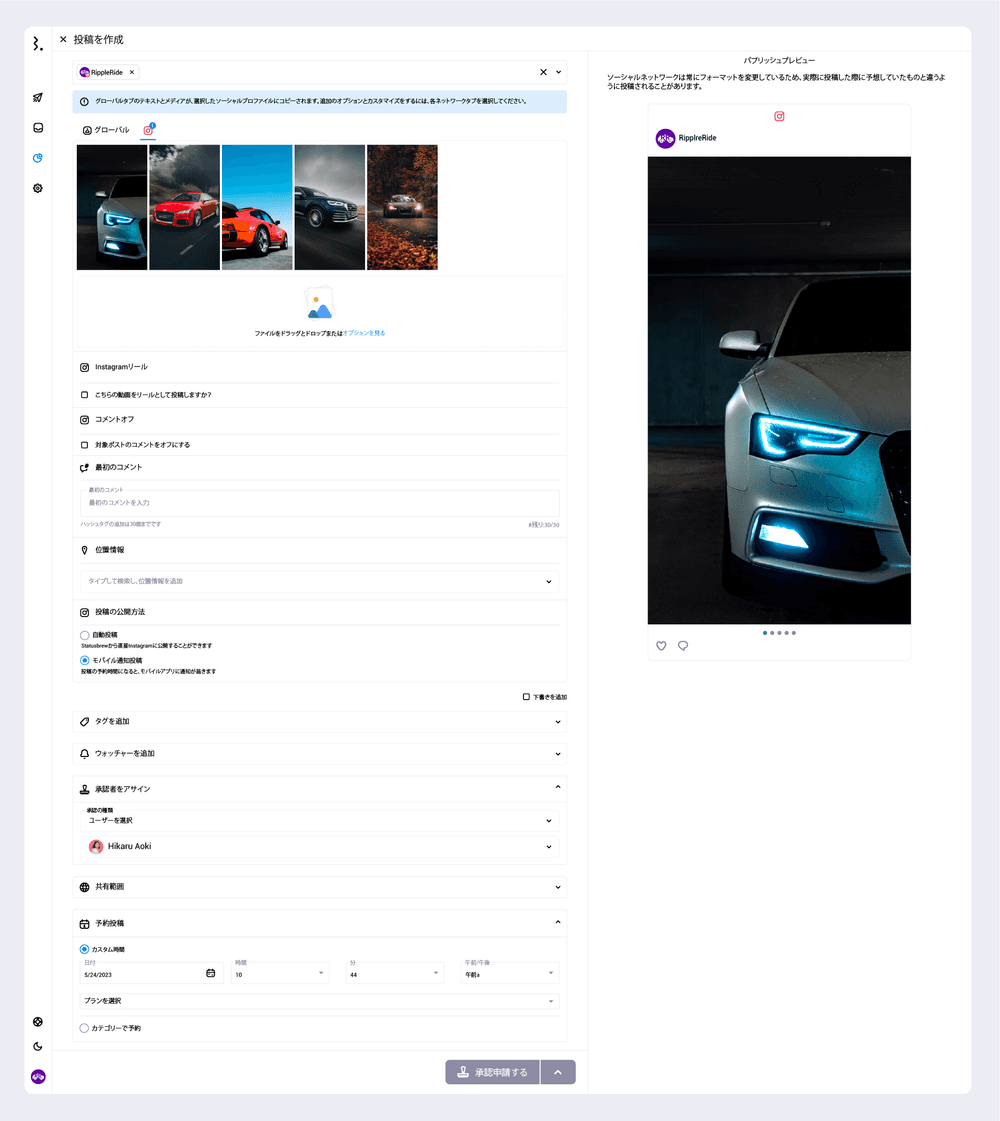Open the inbox icon in sidebar

coord(38,128)
